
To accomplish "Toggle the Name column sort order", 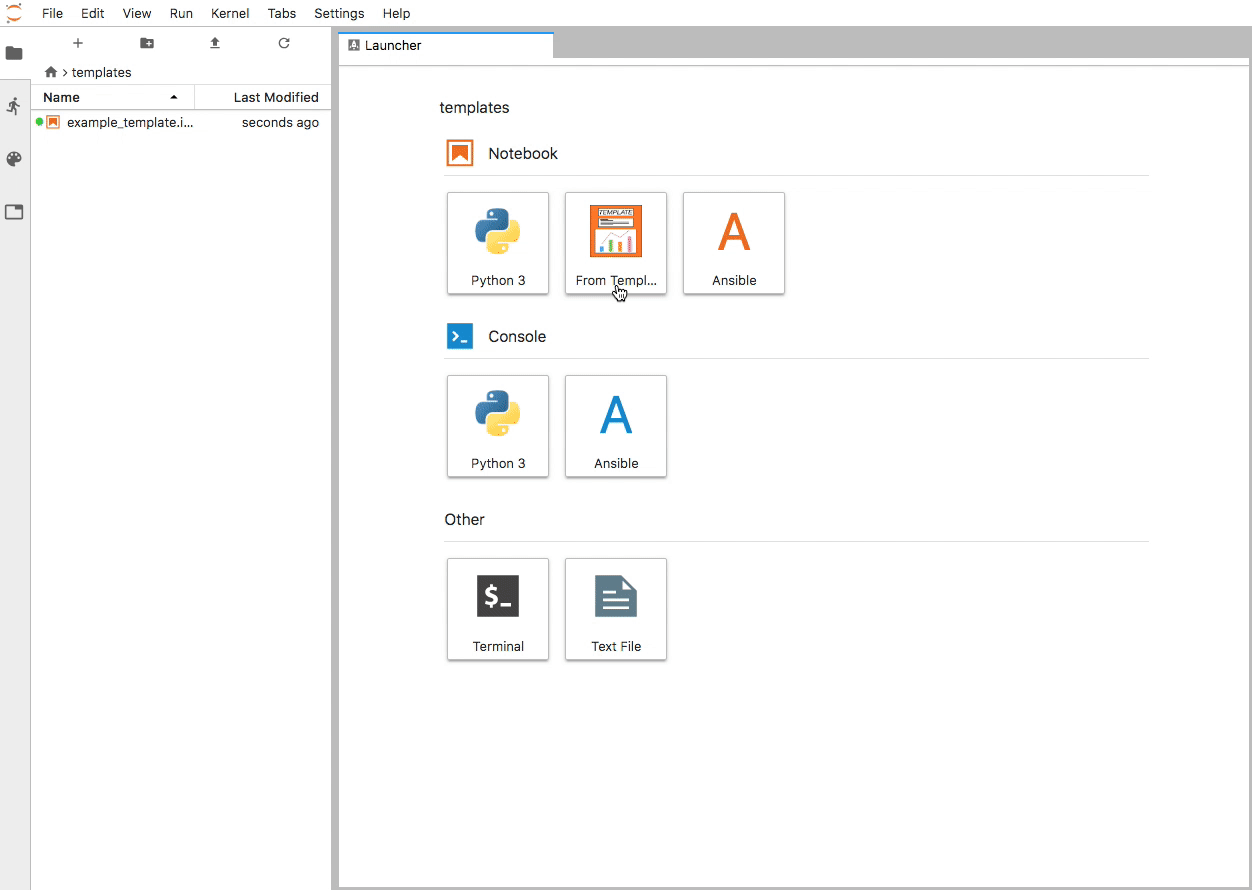I will tap(60, 97).
